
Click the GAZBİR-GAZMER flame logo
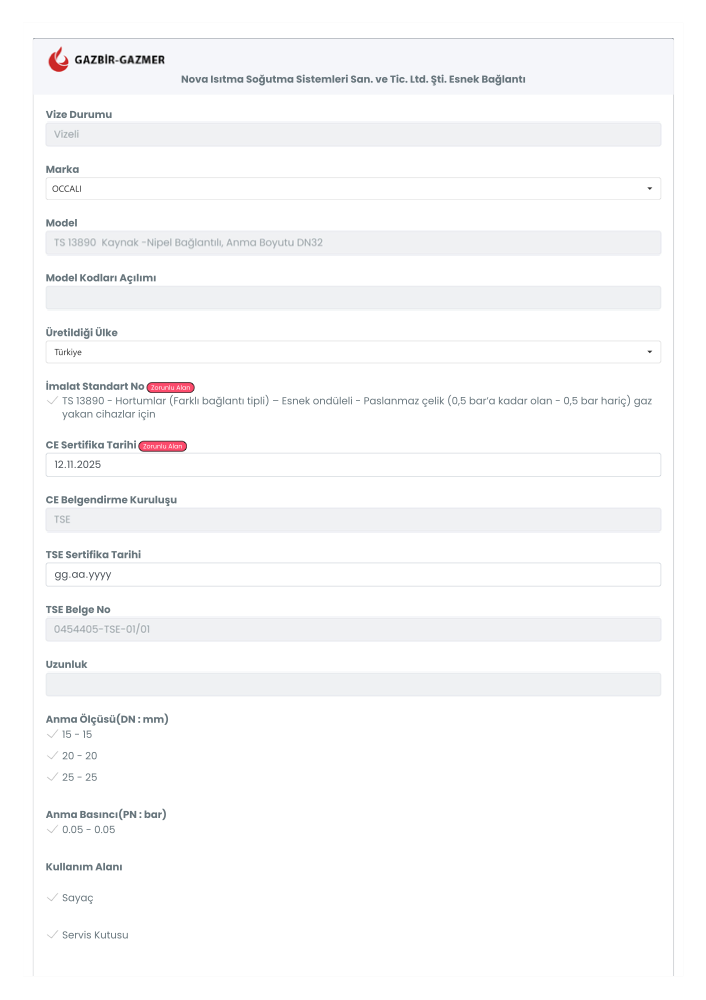58,59
